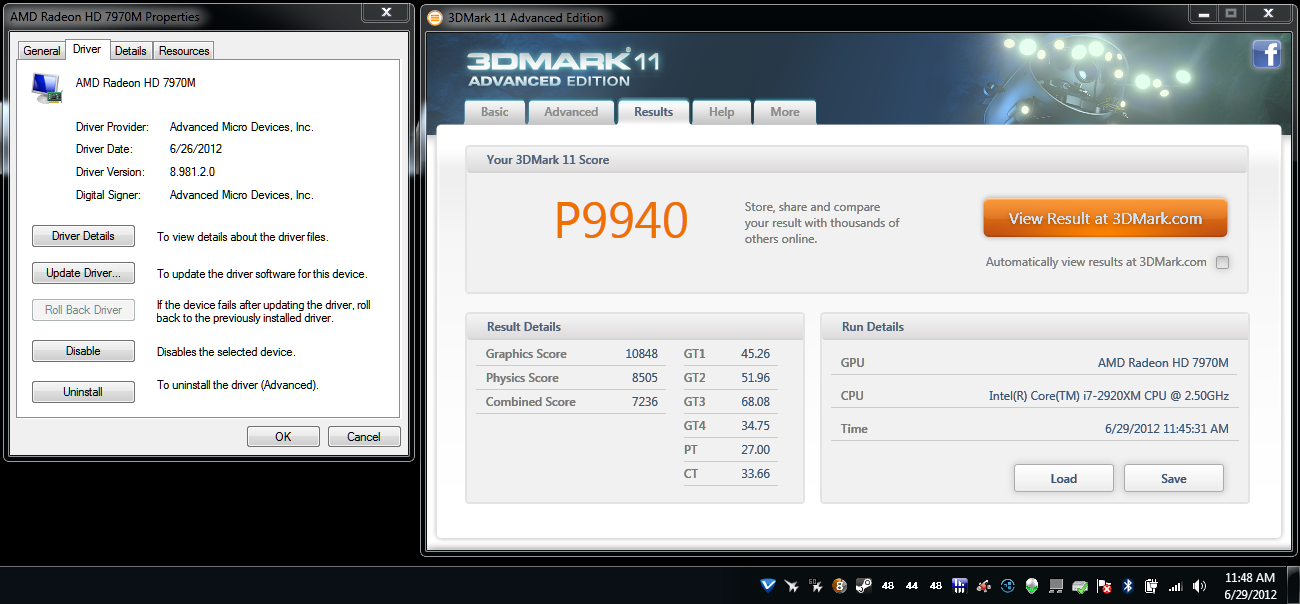Switch to the Basic tab in 3DMark
1300x604 pixels.
tap(495, 112)
